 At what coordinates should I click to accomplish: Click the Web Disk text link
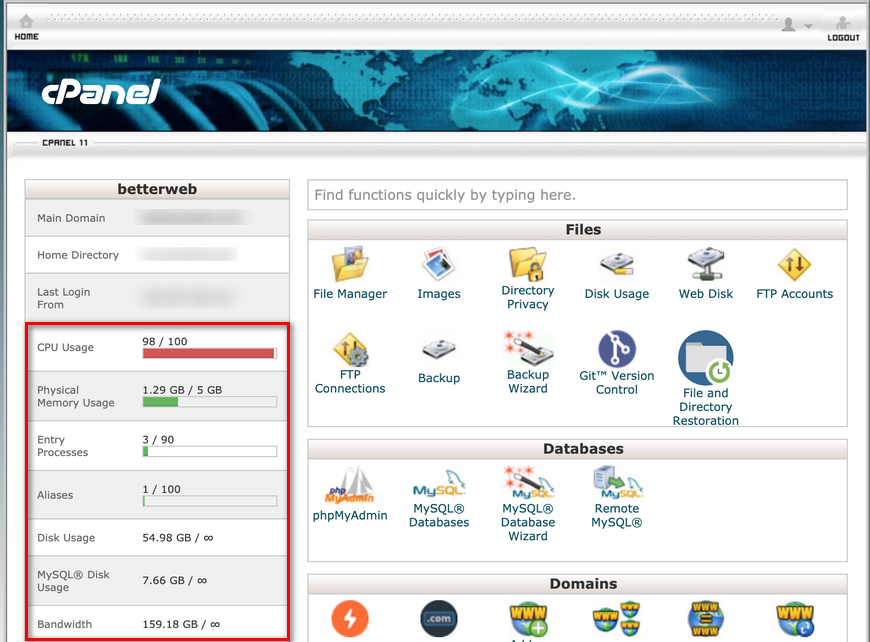[x=705, y=294]
